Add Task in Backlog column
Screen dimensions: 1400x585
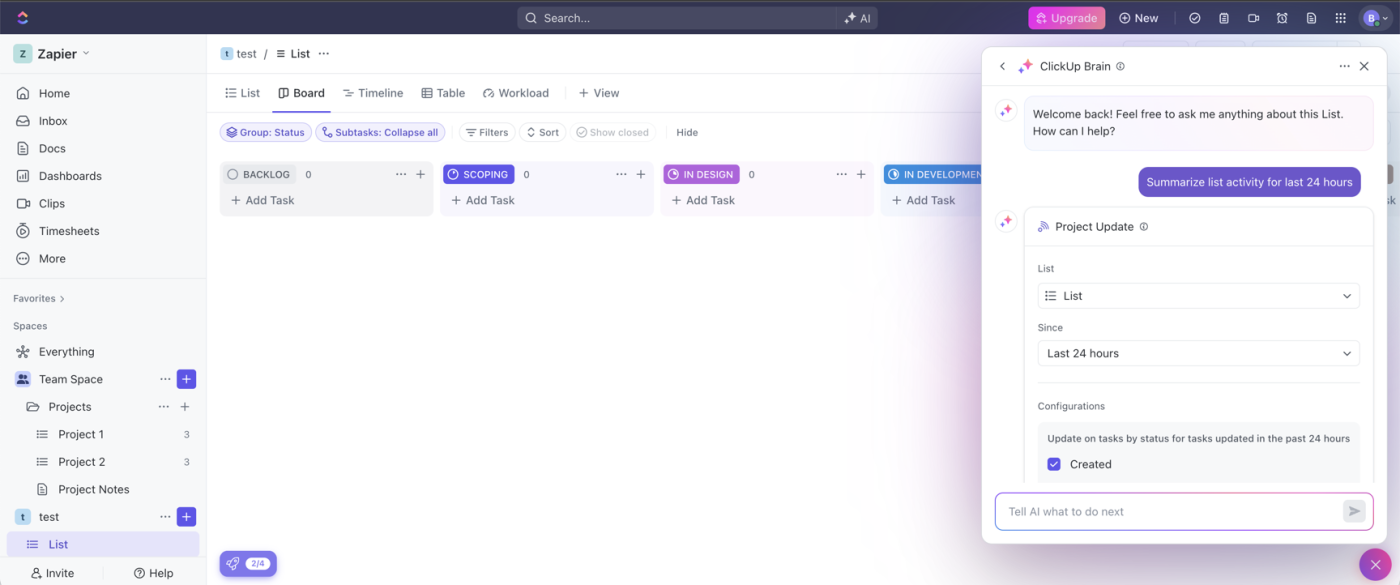coord(263,200)
